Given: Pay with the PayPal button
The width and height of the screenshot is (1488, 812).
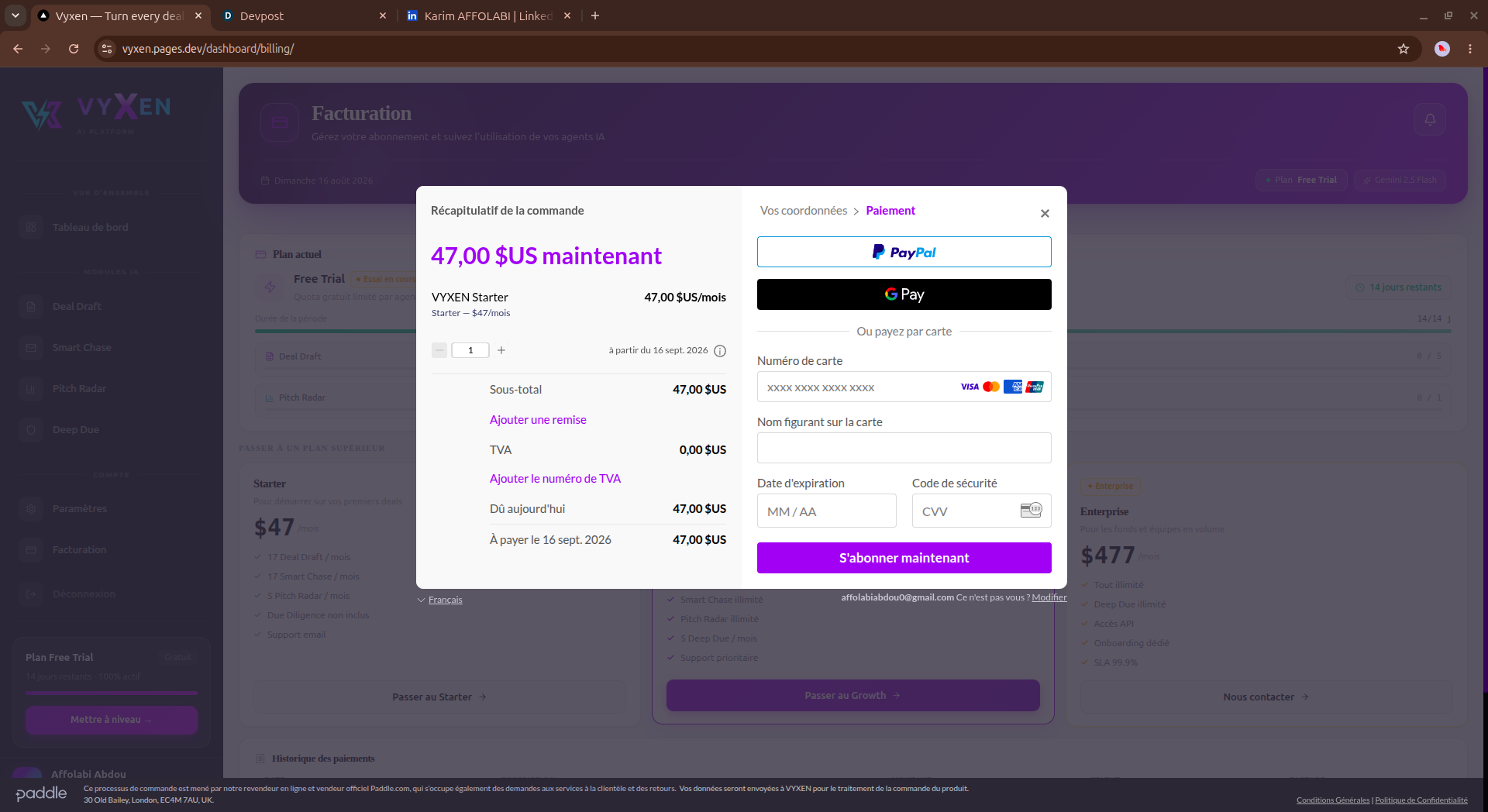Looking at the screenshot, I should [x=904, y=252].
